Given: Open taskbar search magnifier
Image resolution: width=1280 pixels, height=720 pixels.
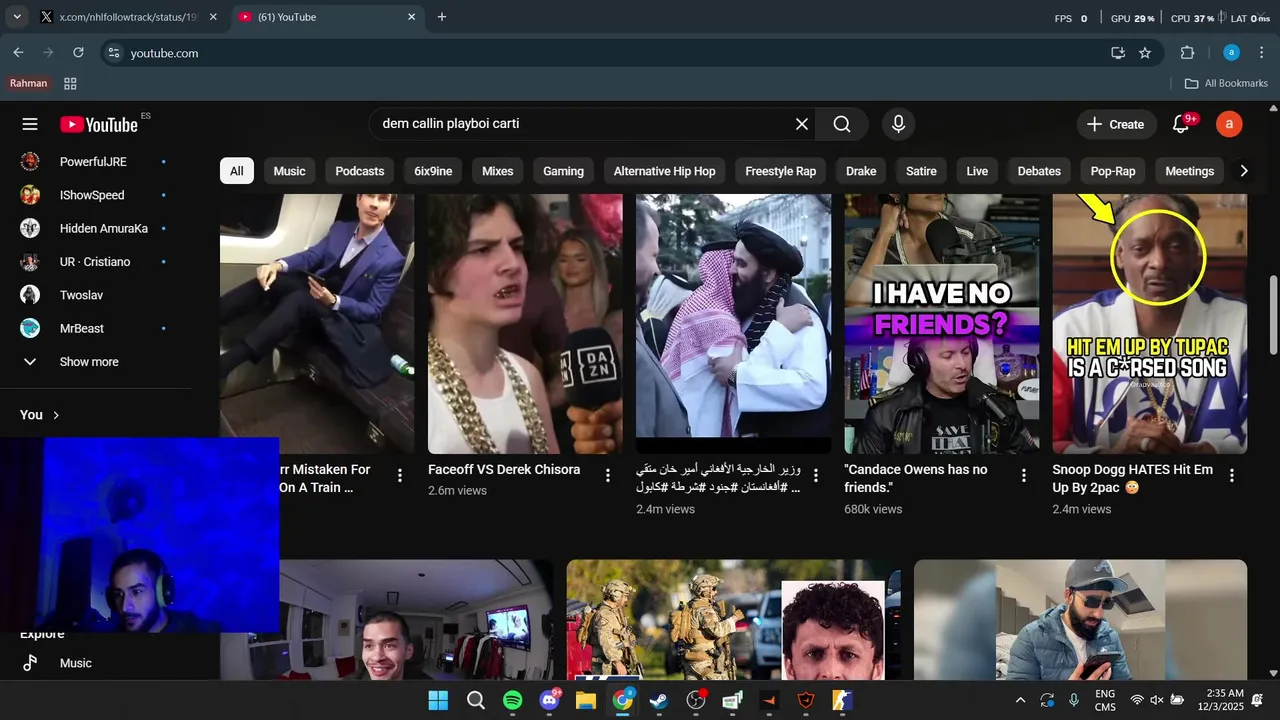Looking at the screenshot, I should pyautogui.click(x=476, y=700).
